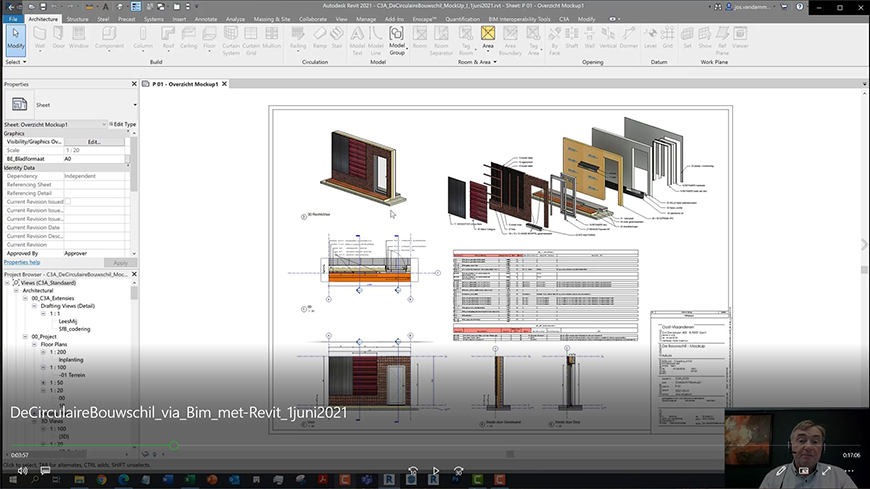Choose the Dormer opening tool
The image size is (870, 489).
tap(629, 38)
